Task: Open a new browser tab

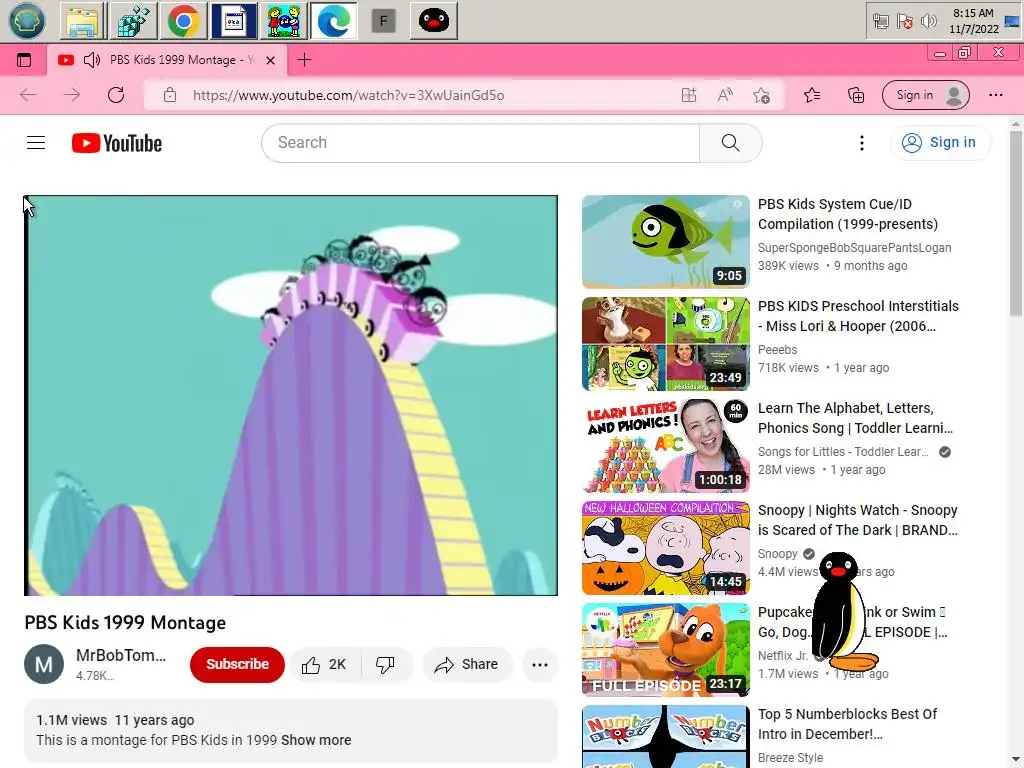Action: (x=304, y=60)
